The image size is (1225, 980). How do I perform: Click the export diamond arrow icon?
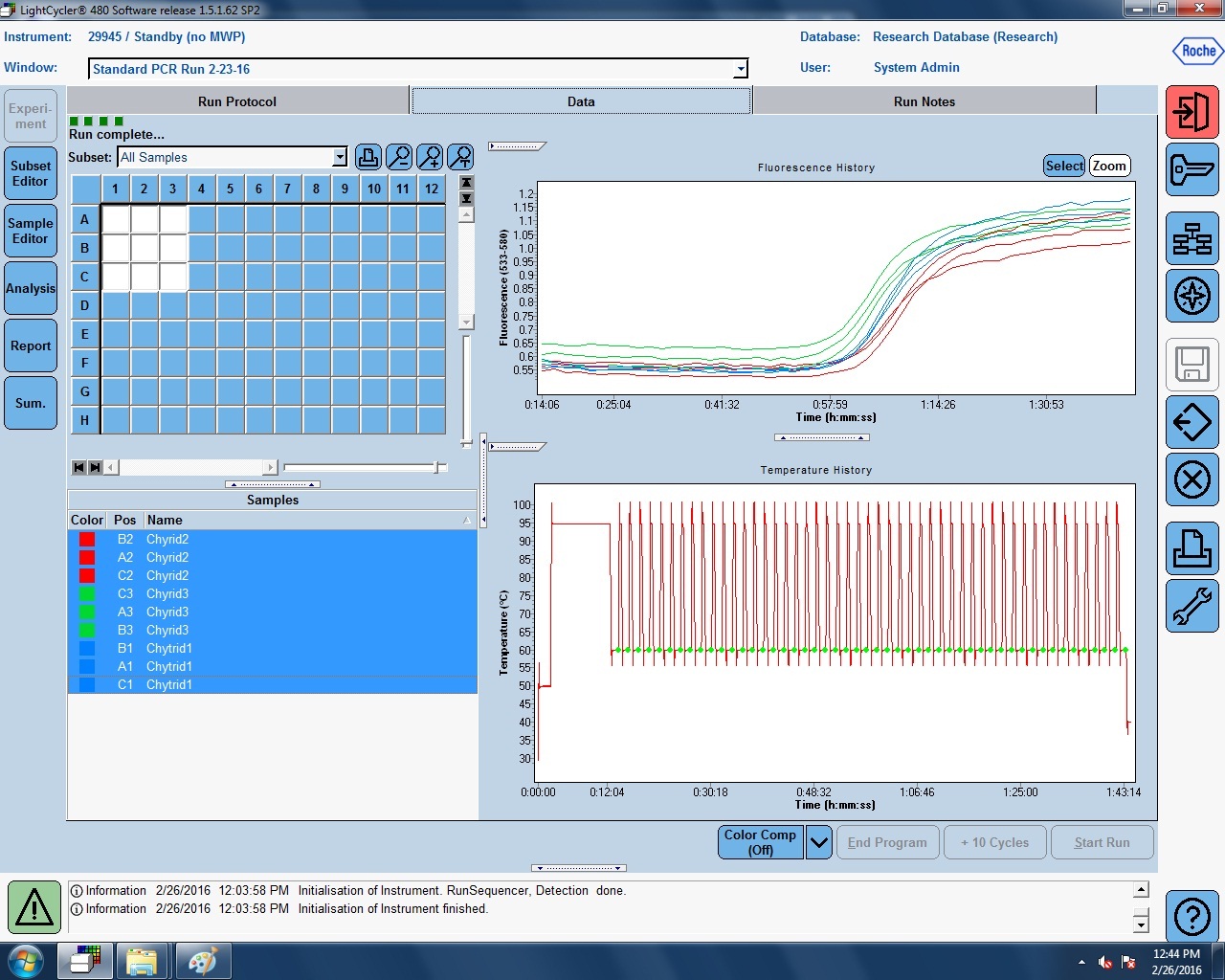[1192, 422]
